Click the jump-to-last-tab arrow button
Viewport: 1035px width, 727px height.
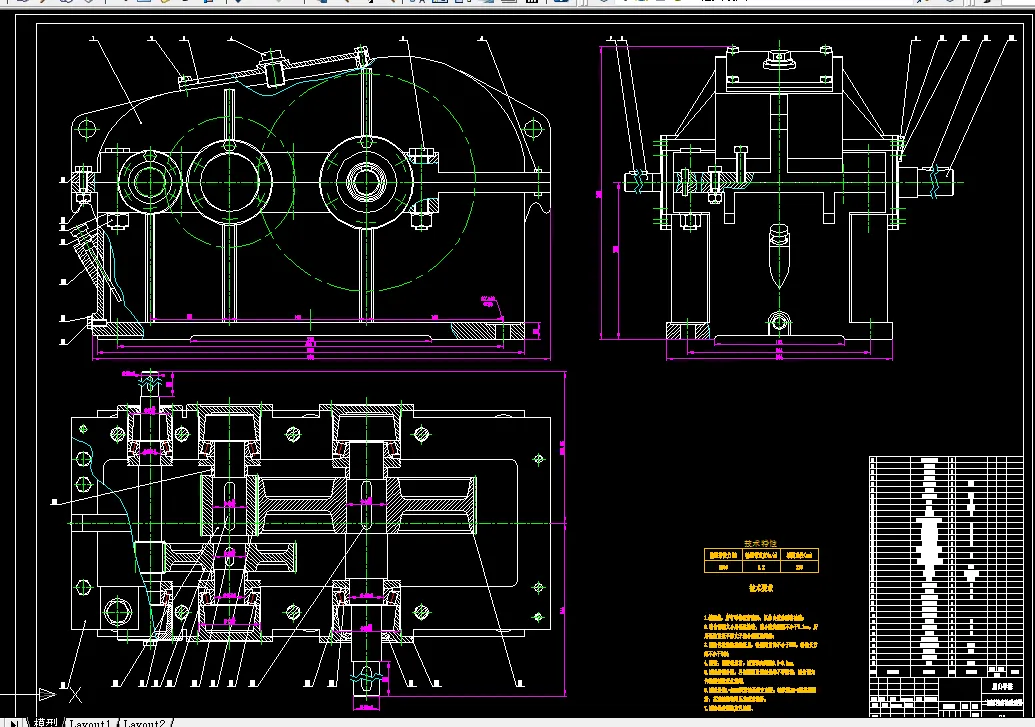13,722
